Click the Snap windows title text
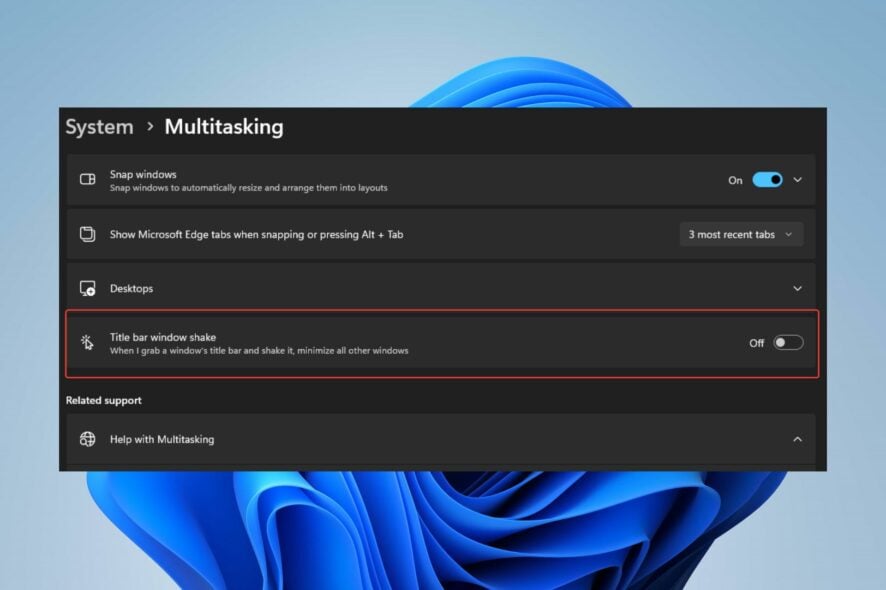 coord(143,174)
